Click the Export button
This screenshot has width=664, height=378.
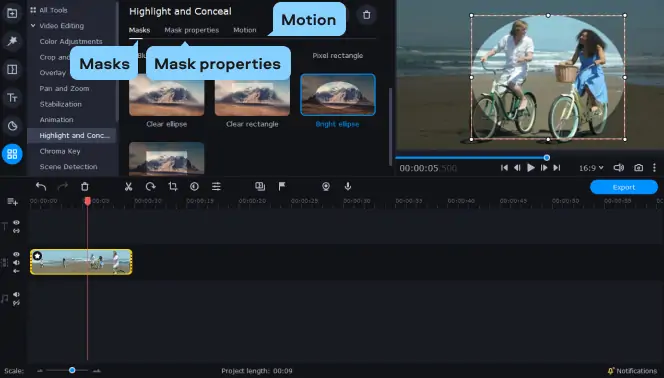624,187
